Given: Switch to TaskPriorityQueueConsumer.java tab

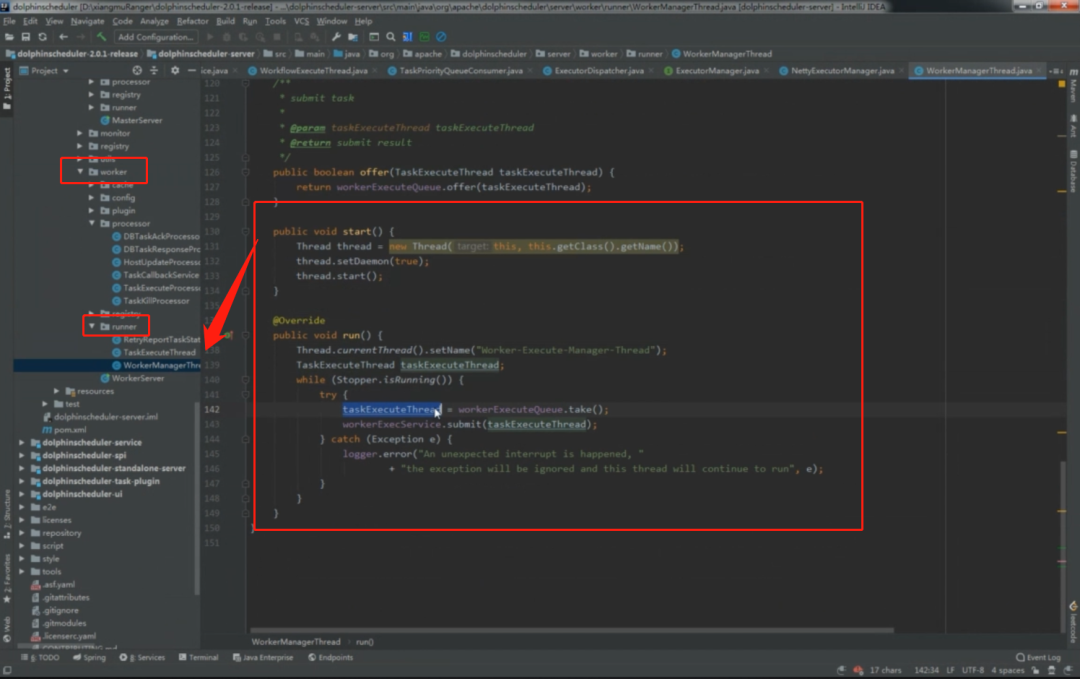Looking at the screenshot, I should click(x=461, y=70).
